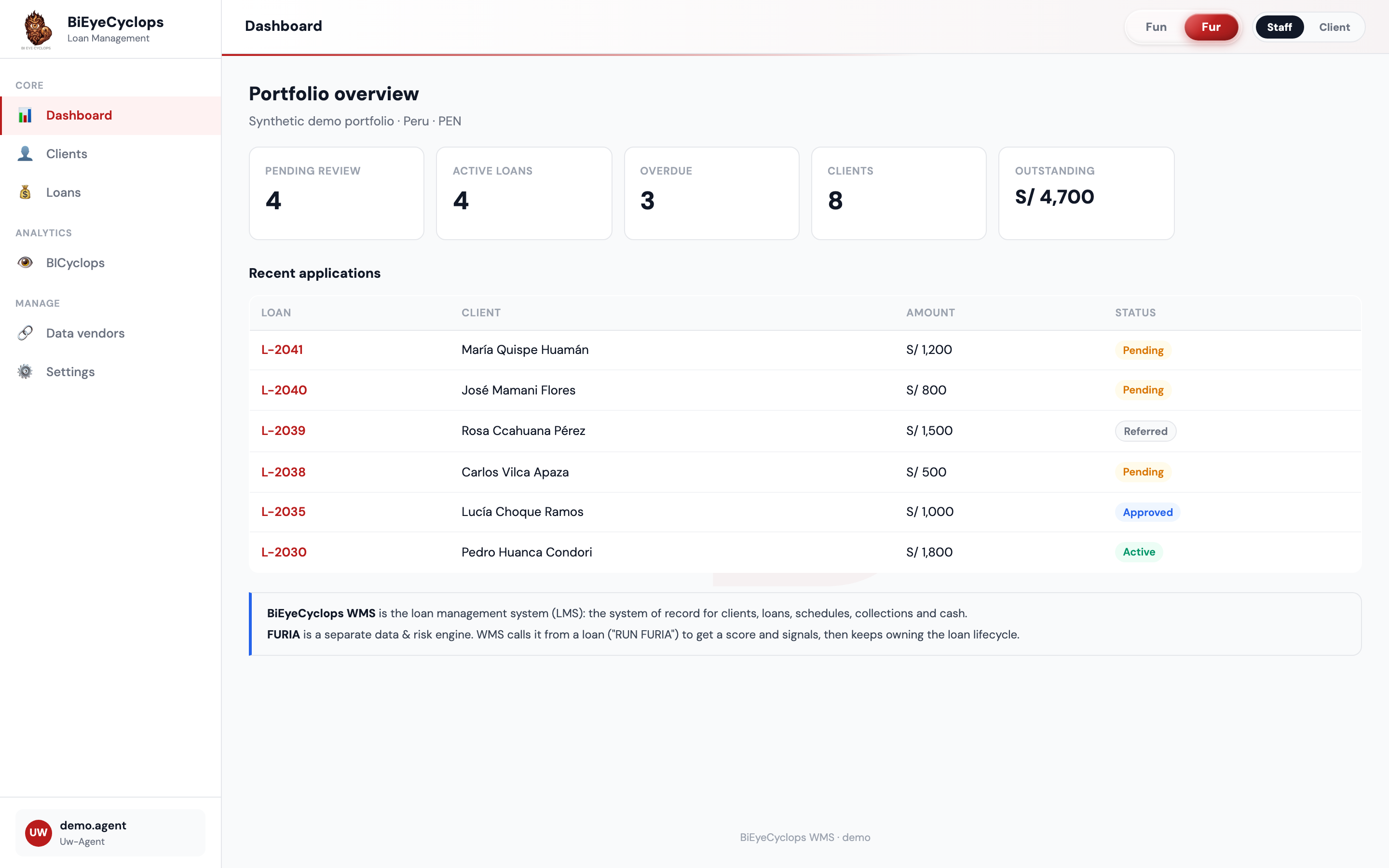Click the Approved status badge
This screenshot has width=1389, height=868.
tap(1147, 512)
